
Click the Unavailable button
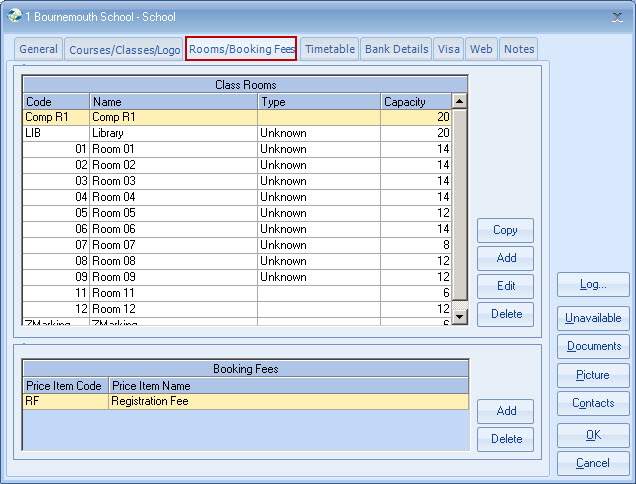click(592, 318)
